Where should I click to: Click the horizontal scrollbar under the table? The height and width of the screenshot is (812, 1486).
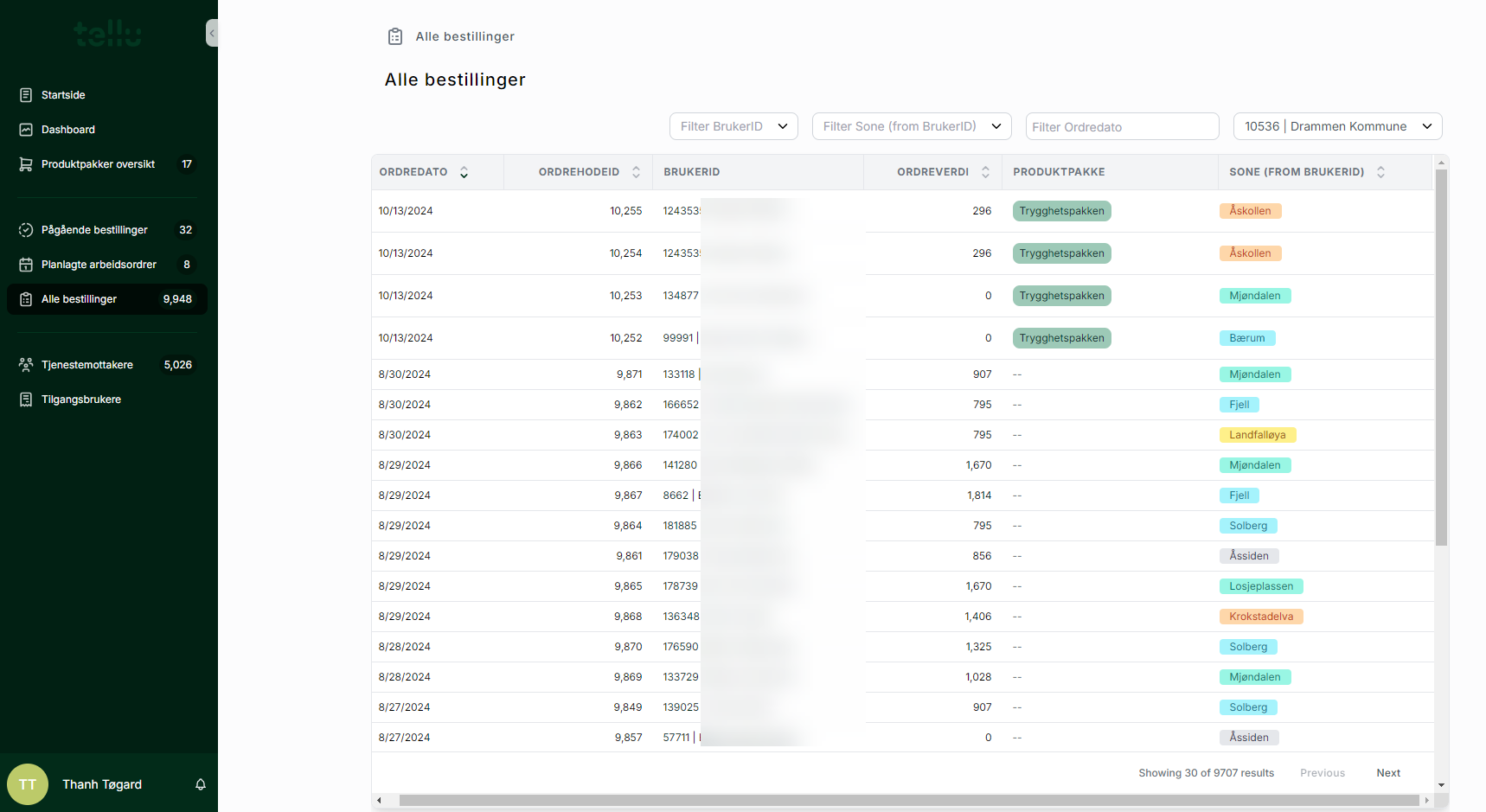point(908,801)
